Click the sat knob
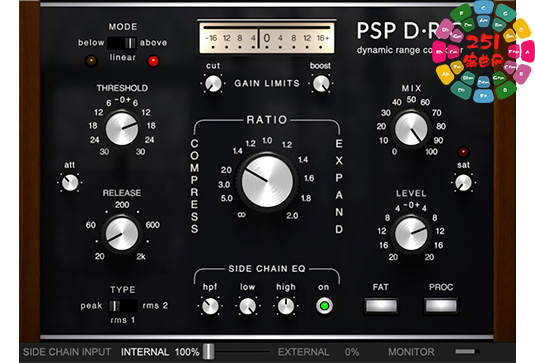This screenshot has height=363, width=535. [x=463, y=183]
